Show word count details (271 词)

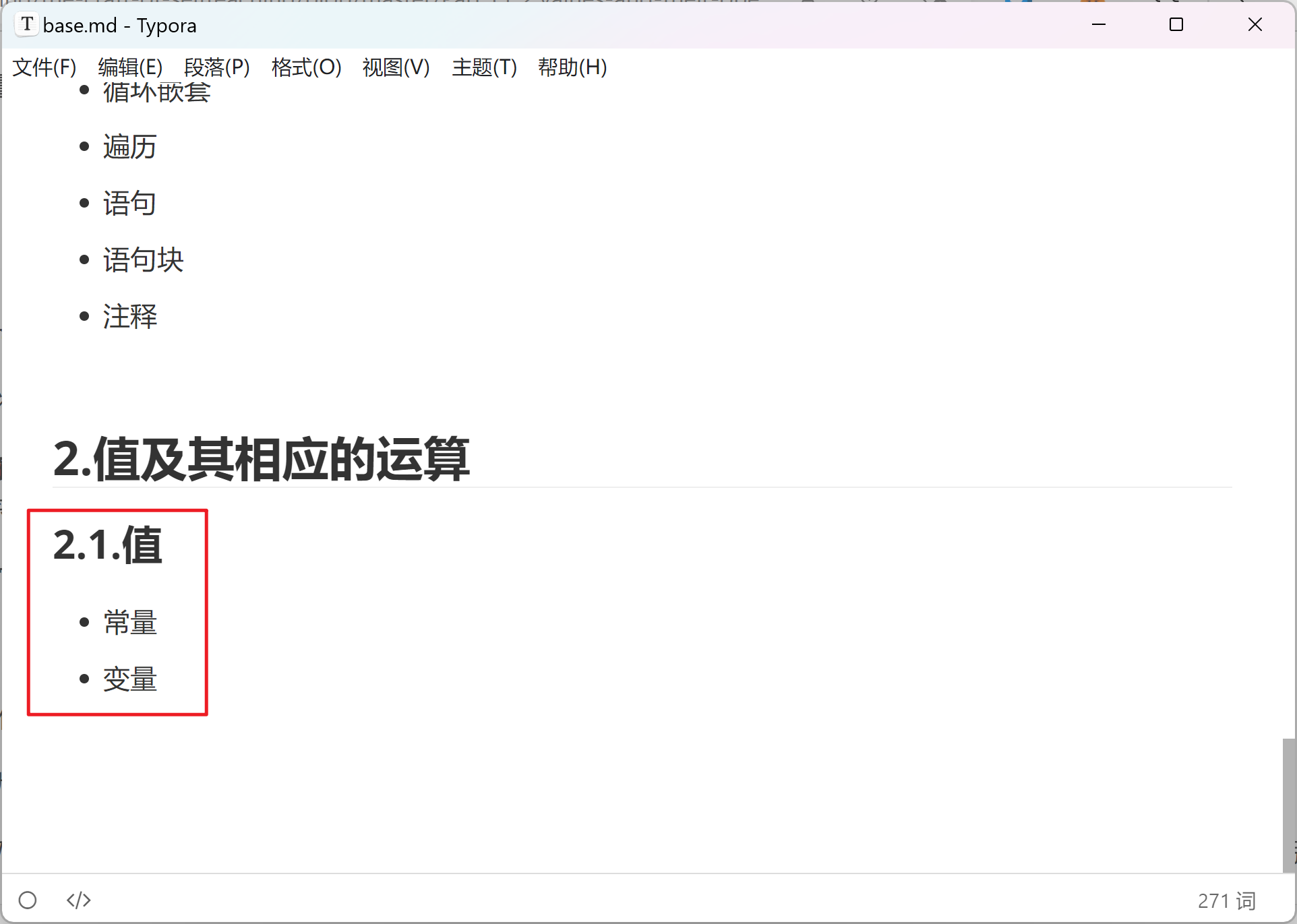point(1226,900)
